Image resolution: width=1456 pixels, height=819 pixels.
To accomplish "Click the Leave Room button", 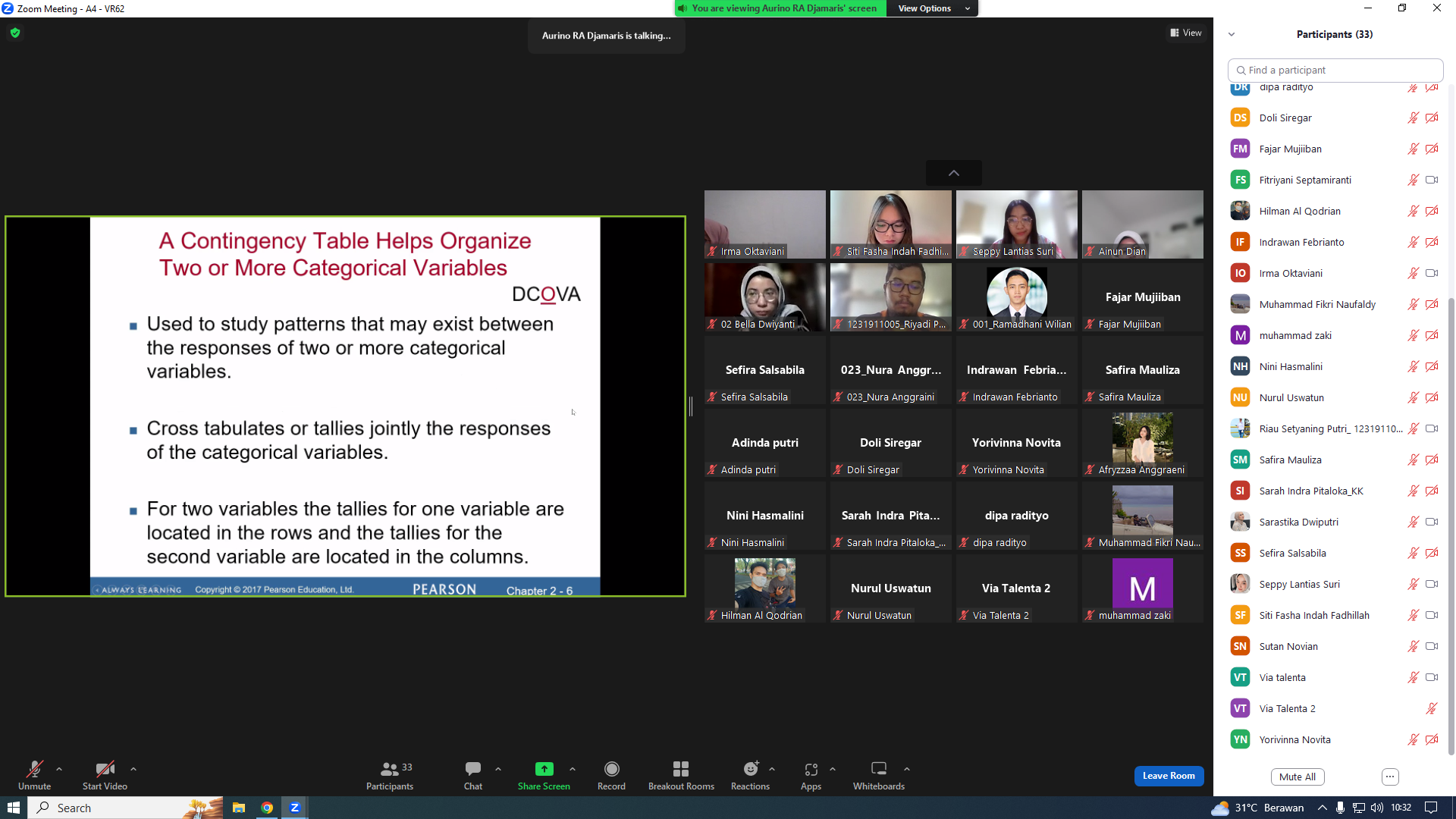I will pyautogui.click(x=1169, y=776).
